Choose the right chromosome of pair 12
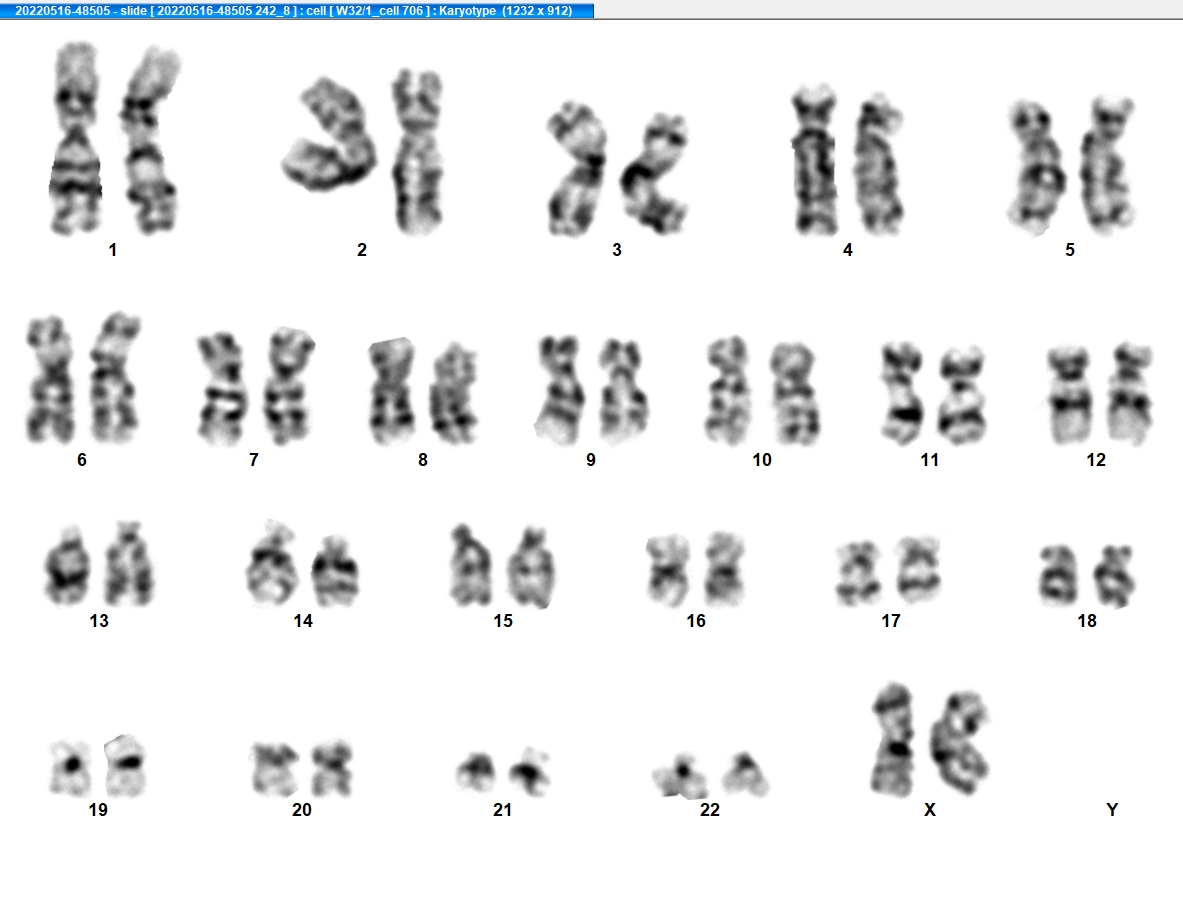 pos(1131,393)
